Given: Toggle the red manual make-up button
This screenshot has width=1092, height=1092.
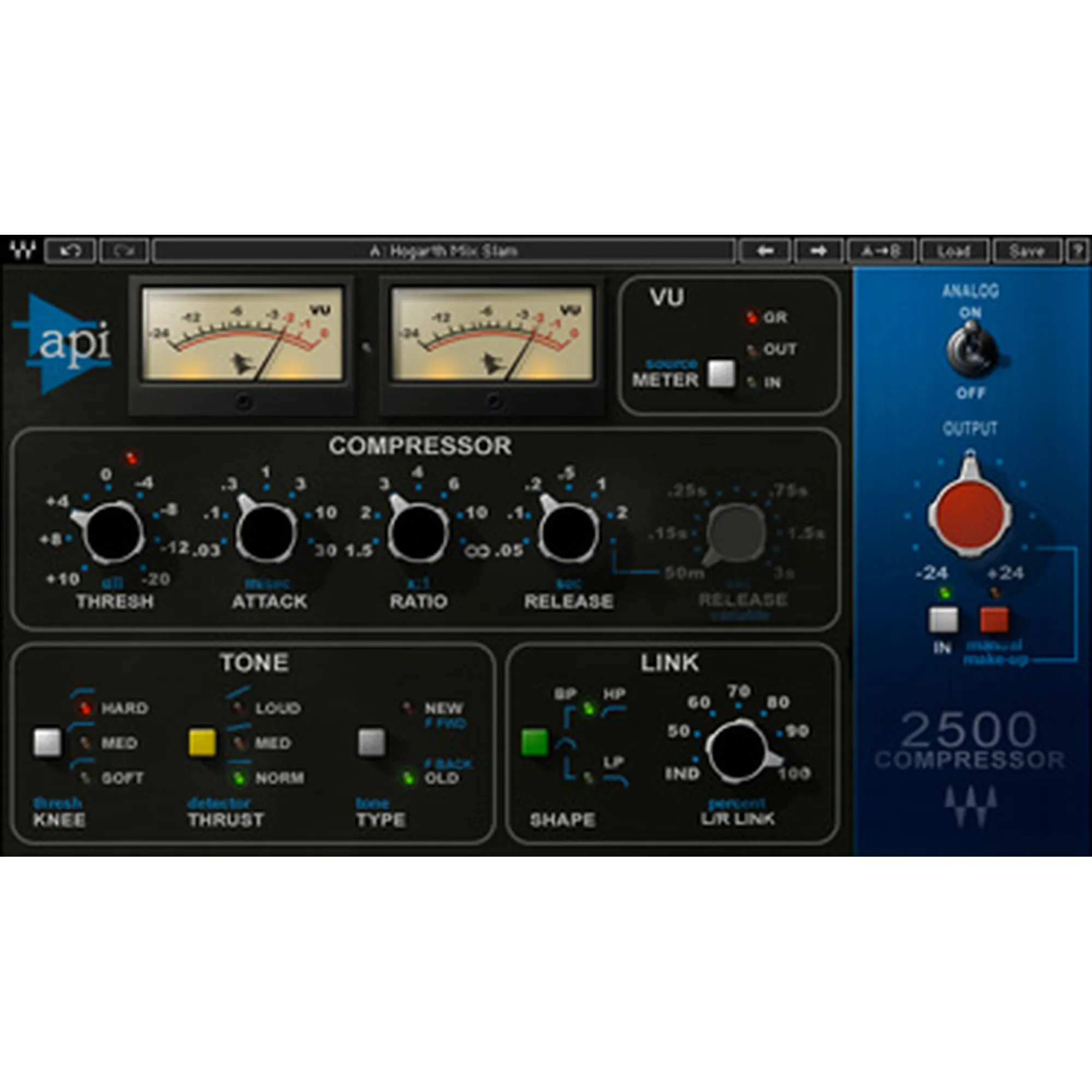Looking at the screenshot, I should tap(994, 620).
